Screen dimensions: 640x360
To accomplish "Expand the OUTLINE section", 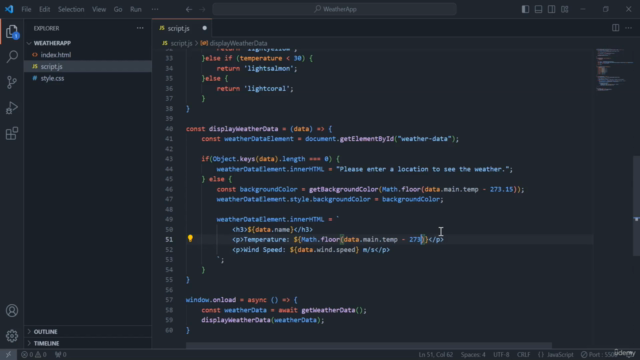I will (45, 331).
